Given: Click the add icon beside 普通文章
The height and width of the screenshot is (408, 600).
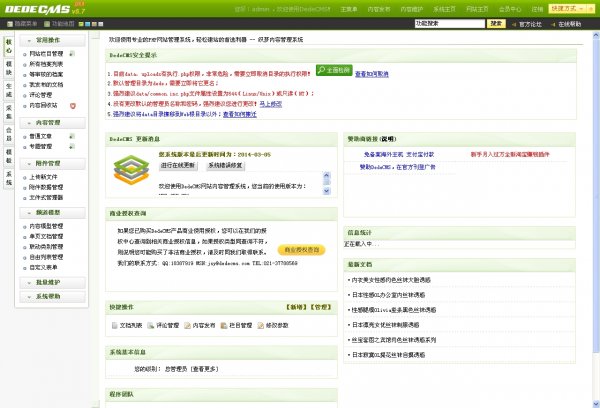Looking at the screenshot, I should [72, 136].
